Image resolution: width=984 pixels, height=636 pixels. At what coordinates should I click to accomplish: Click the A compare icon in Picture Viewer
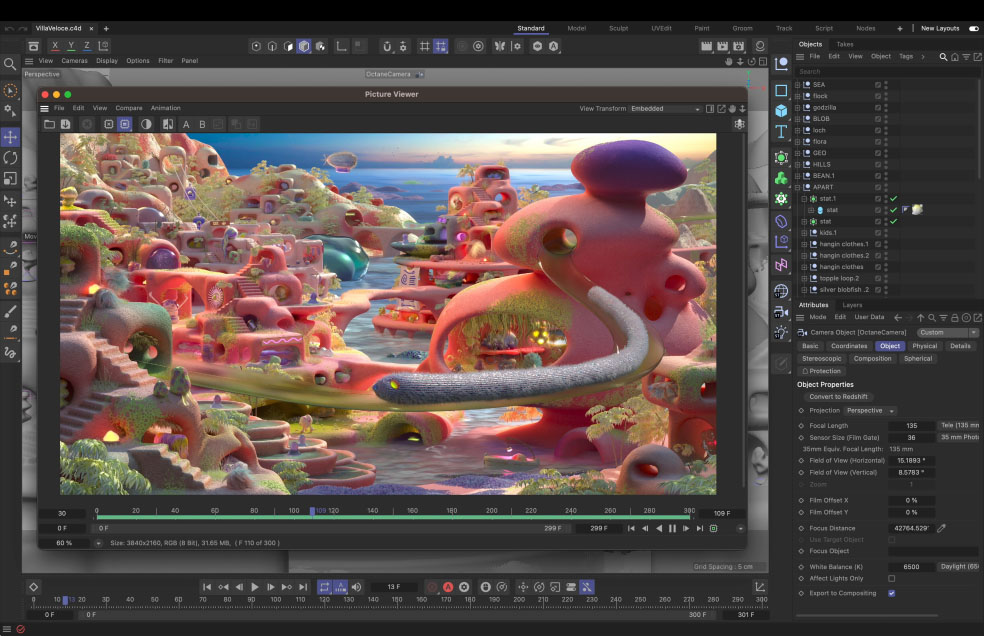(x=186, y=124)
